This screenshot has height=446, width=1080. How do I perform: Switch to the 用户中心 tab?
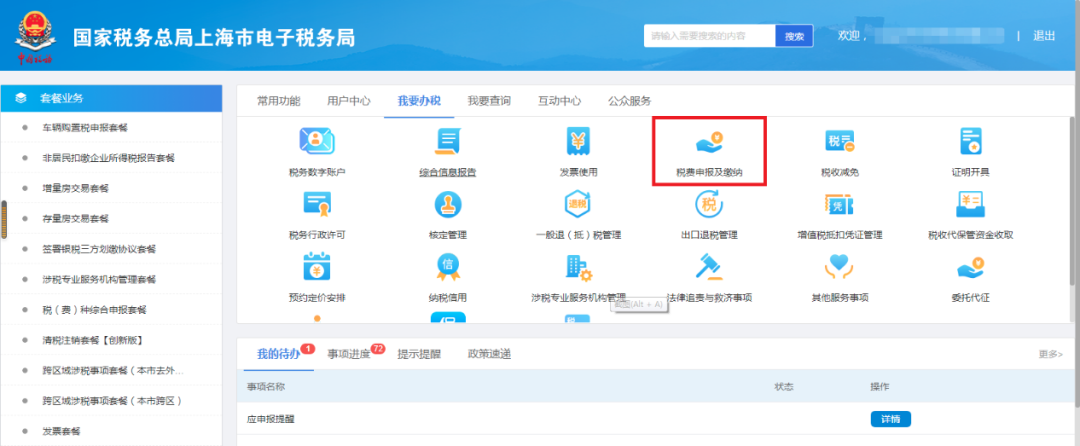349,100
